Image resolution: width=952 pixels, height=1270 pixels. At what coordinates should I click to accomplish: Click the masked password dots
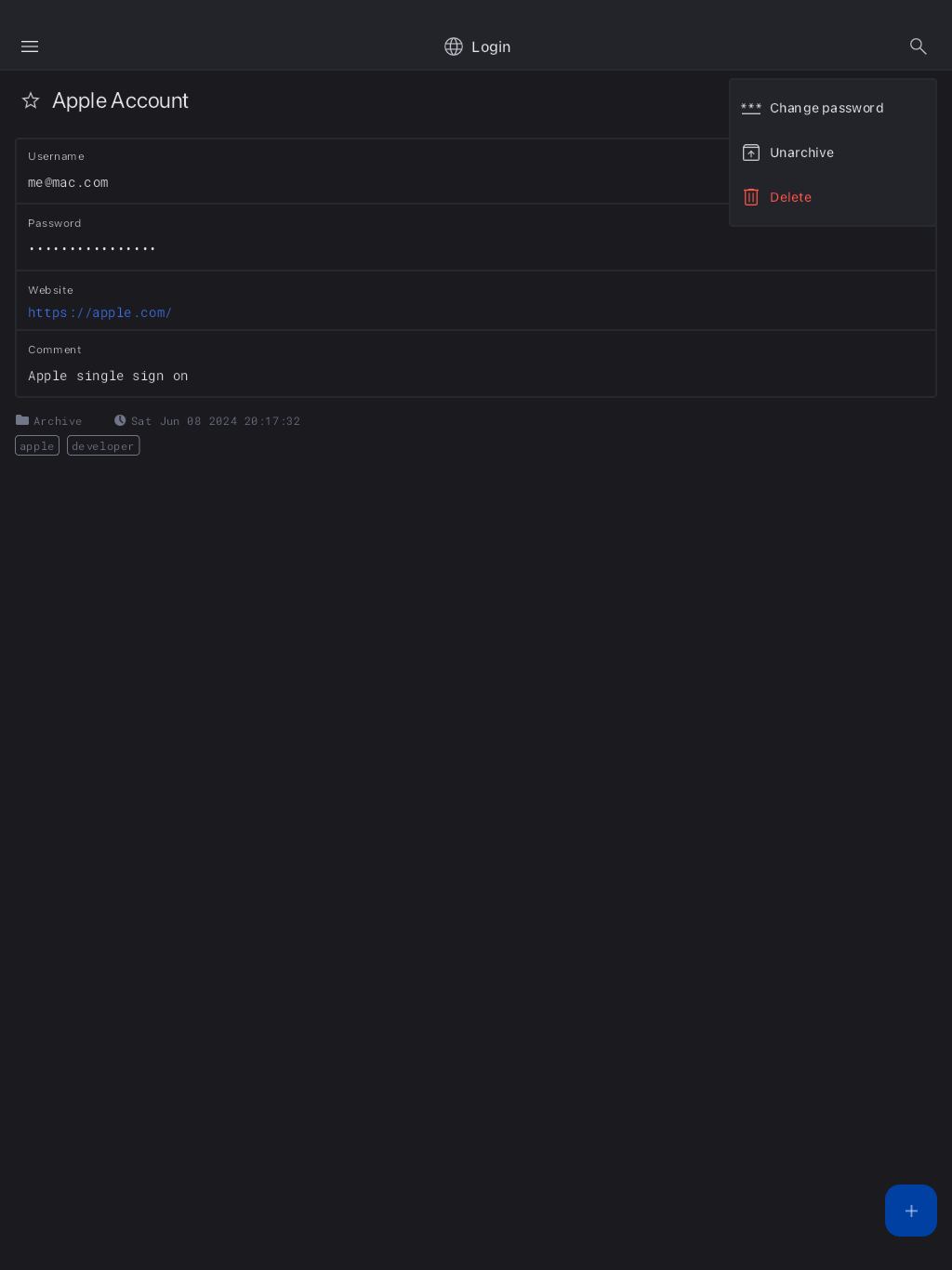tap(92, 249)
